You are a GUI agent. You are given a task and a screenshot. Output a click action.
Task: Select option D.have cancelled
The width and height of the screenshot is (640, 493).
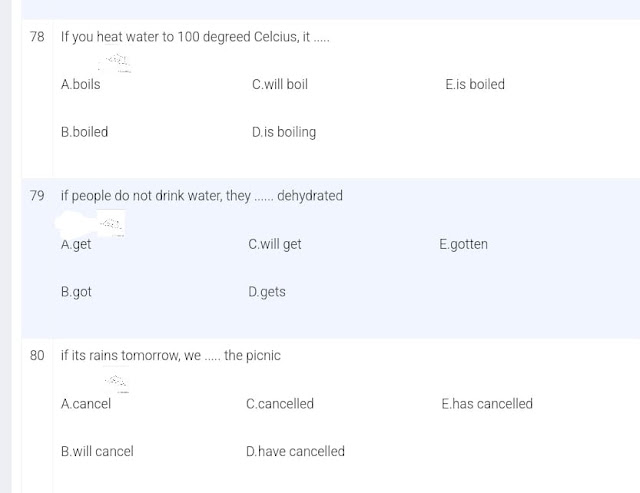pos(295,452)
